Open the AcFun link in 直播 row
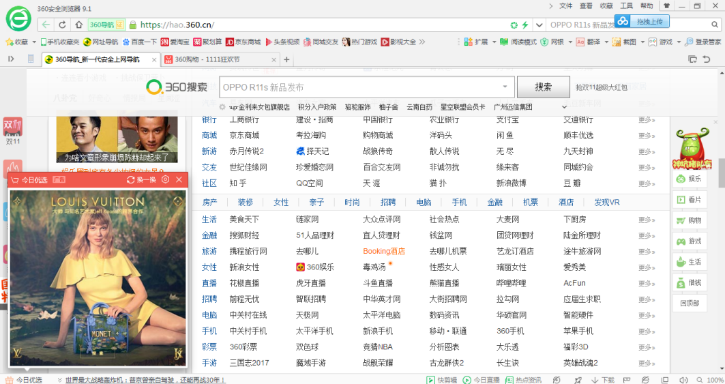Viewport: 725px width, 384px height. tap(574, 283)
